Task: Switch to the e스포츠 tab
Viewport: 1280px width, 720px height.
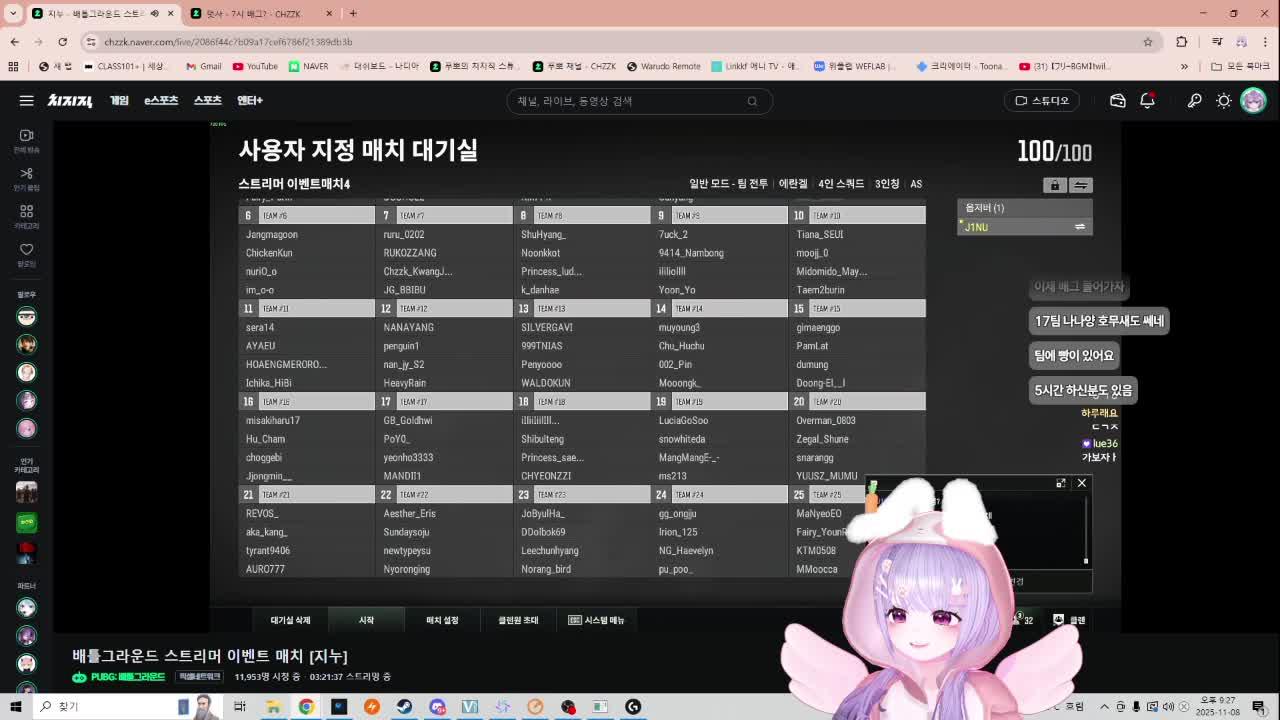Action: pyautogui.click(x=160, y=100)
